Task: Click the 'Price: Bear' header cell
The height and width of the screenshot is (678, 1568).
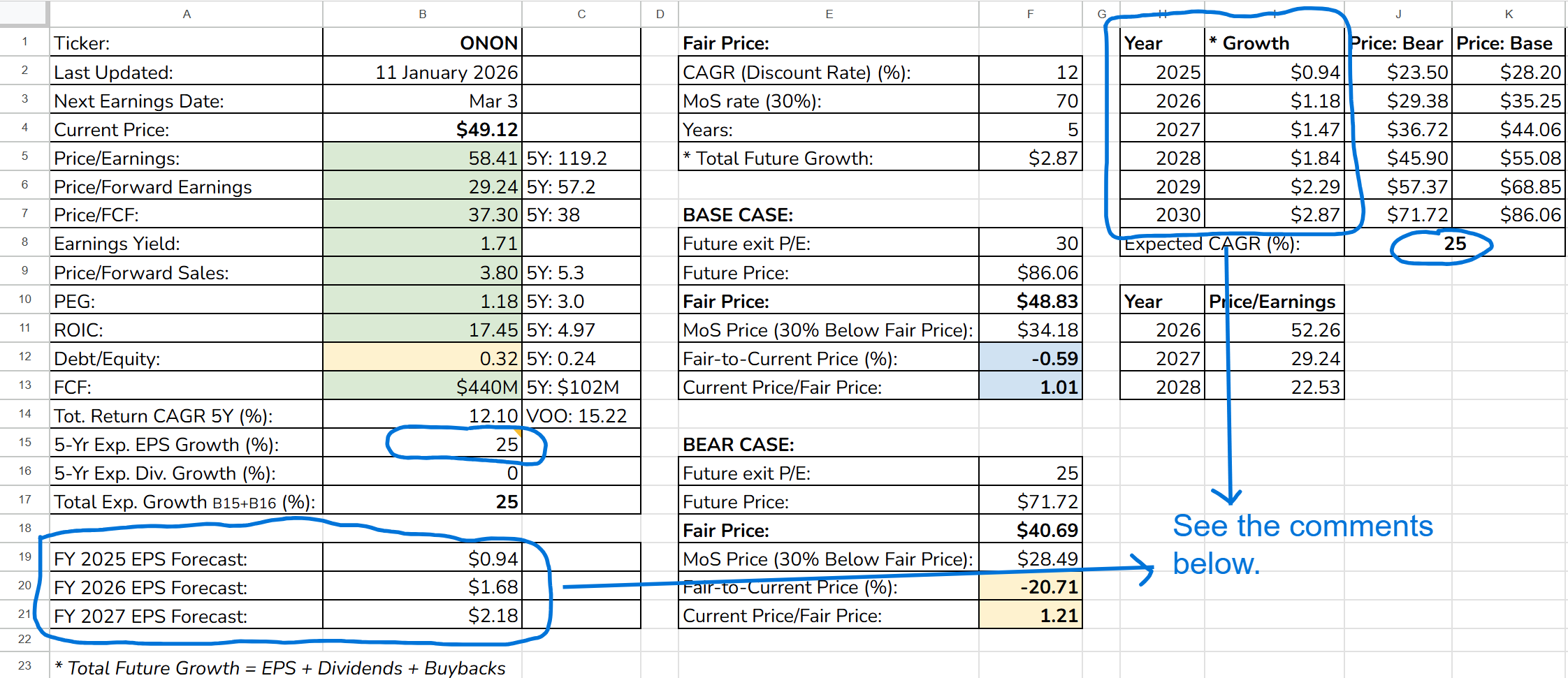Action: (x=1398, y=43)
